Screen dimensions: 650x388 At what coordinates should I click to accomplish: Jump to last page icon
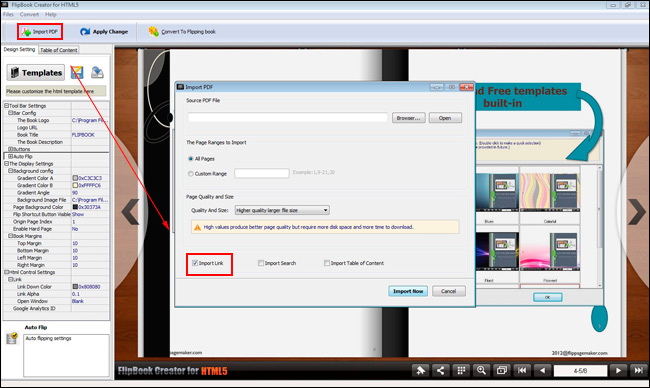(638, 370)
